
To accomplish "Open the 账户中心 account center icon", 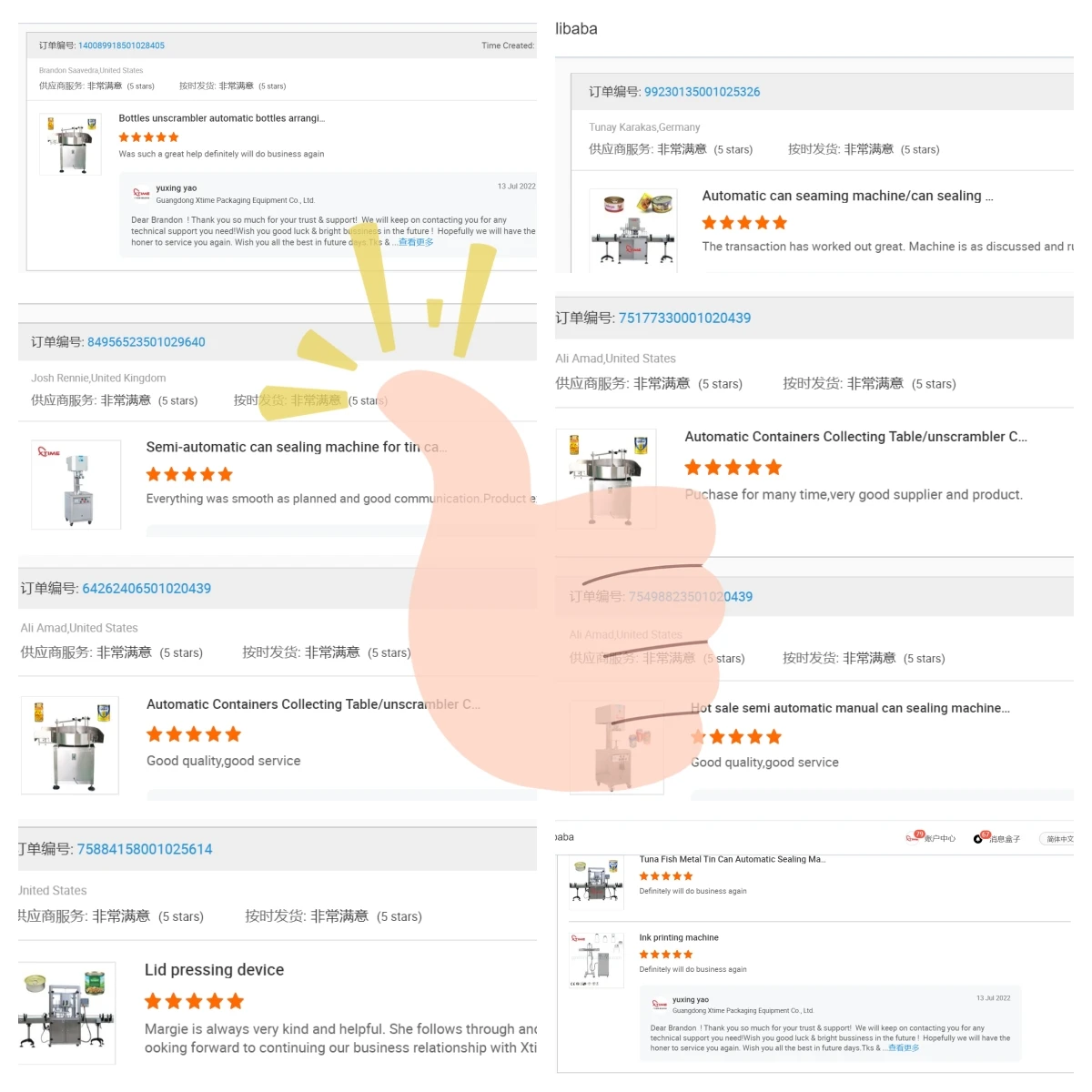I will pyautogui.click(x=914, y=837).
